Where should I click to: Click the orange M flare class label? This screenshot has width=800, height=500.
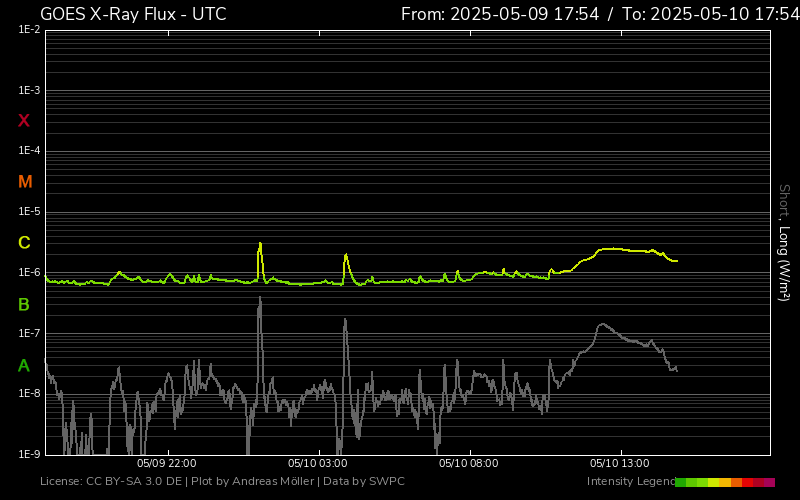[25, 182]
